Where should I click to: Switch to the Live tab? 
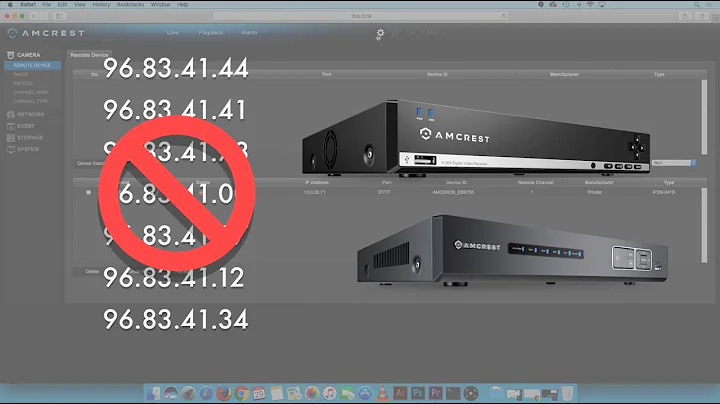click(x=172, y=33)
